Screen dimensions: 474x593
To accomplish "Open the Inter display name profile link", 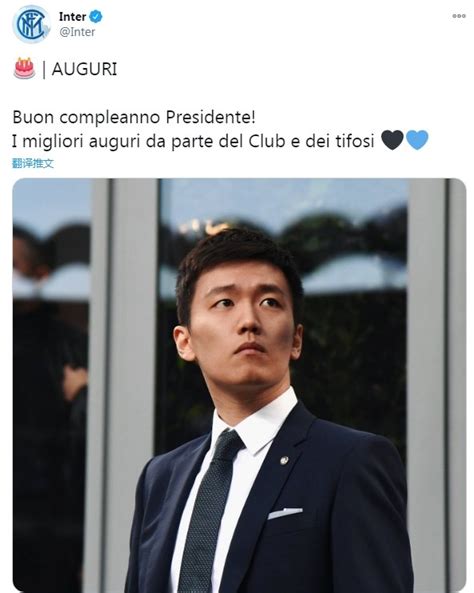I will (x=72, y=17).
